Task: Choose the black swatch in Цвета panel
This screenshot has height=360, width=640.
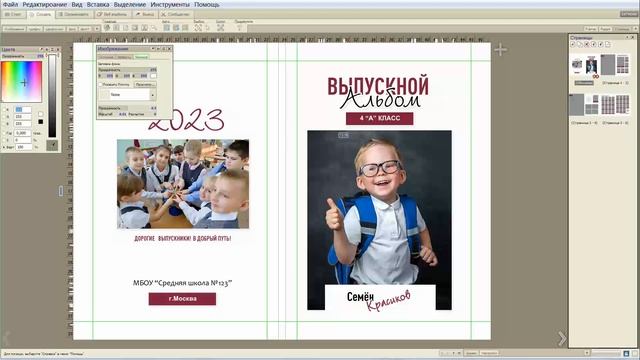Action: [40, 122]
